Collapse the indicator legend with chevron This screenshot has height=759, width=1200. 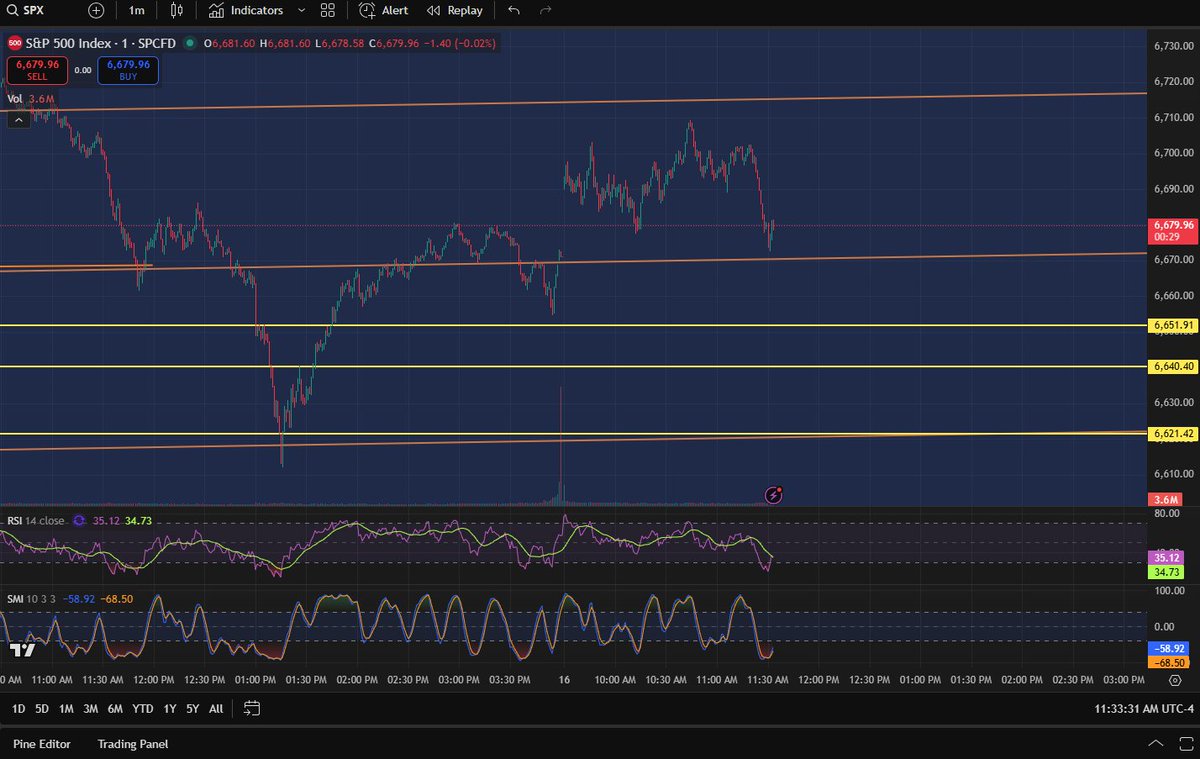(19, 120)
